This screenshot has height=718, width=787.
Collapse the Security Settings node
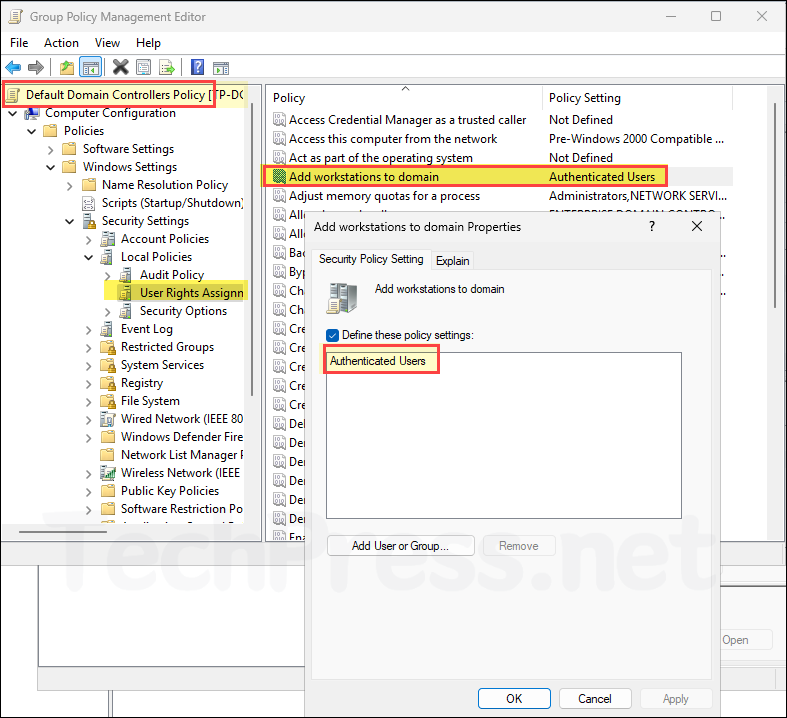point(69,221)
